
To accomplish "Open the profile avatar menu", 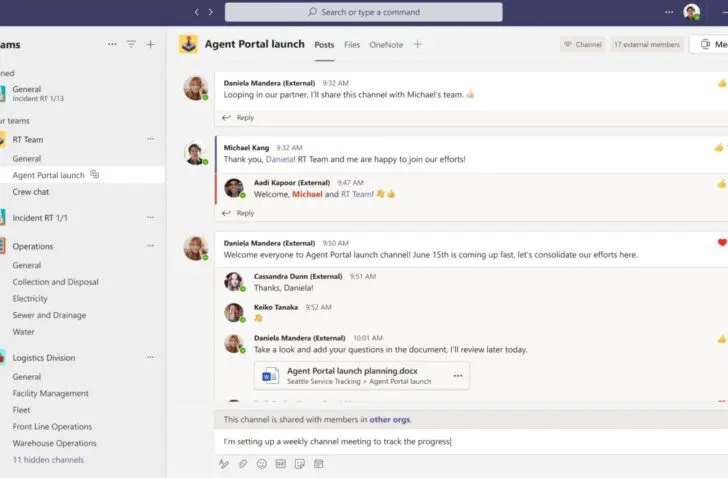I will tap(691, 12).
